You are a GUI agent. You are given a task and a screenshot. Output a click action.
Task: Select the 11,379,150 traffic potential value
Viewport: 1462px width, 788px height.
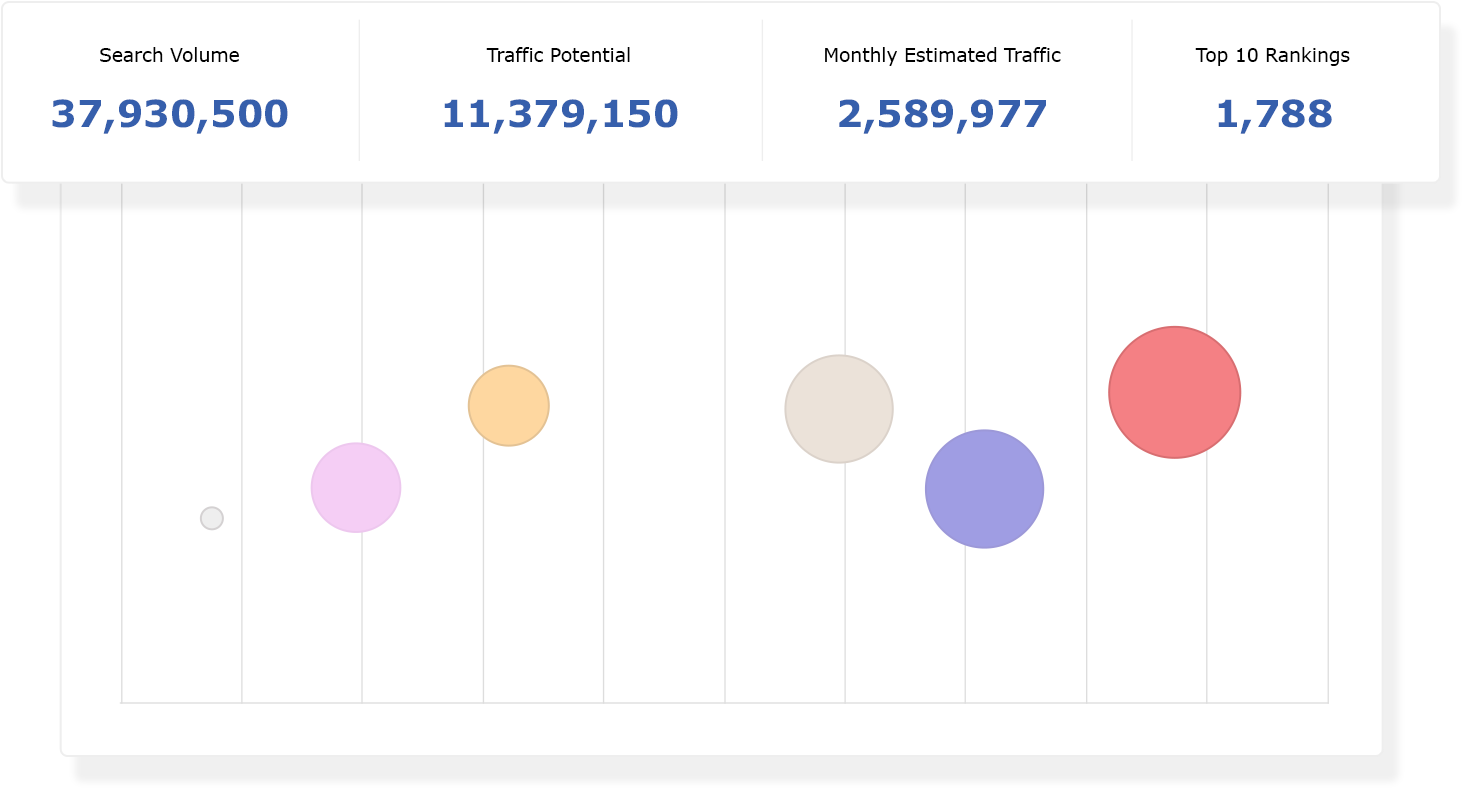pos(559,114)
